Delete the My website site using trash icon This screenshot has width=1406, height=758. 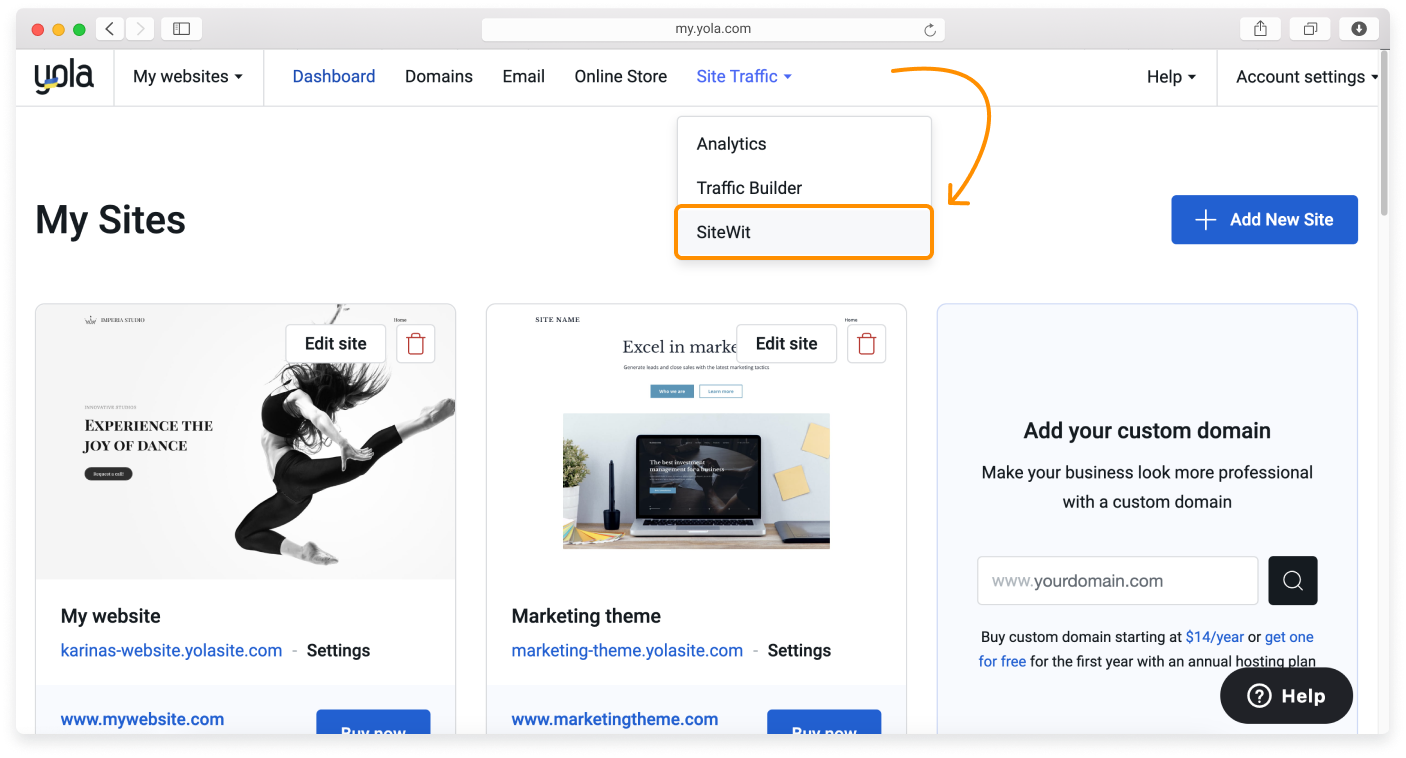[x=416, y=343]
